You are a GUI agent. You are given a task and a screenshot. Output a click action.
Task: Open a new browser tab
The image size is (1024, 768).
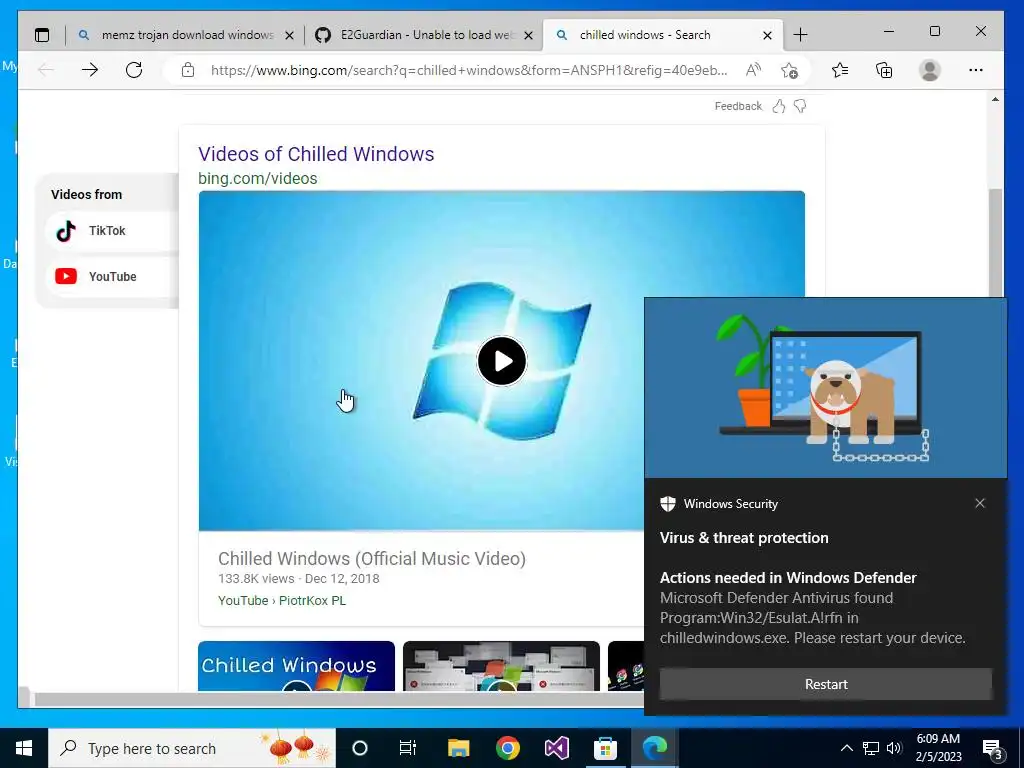coord(800,35)
